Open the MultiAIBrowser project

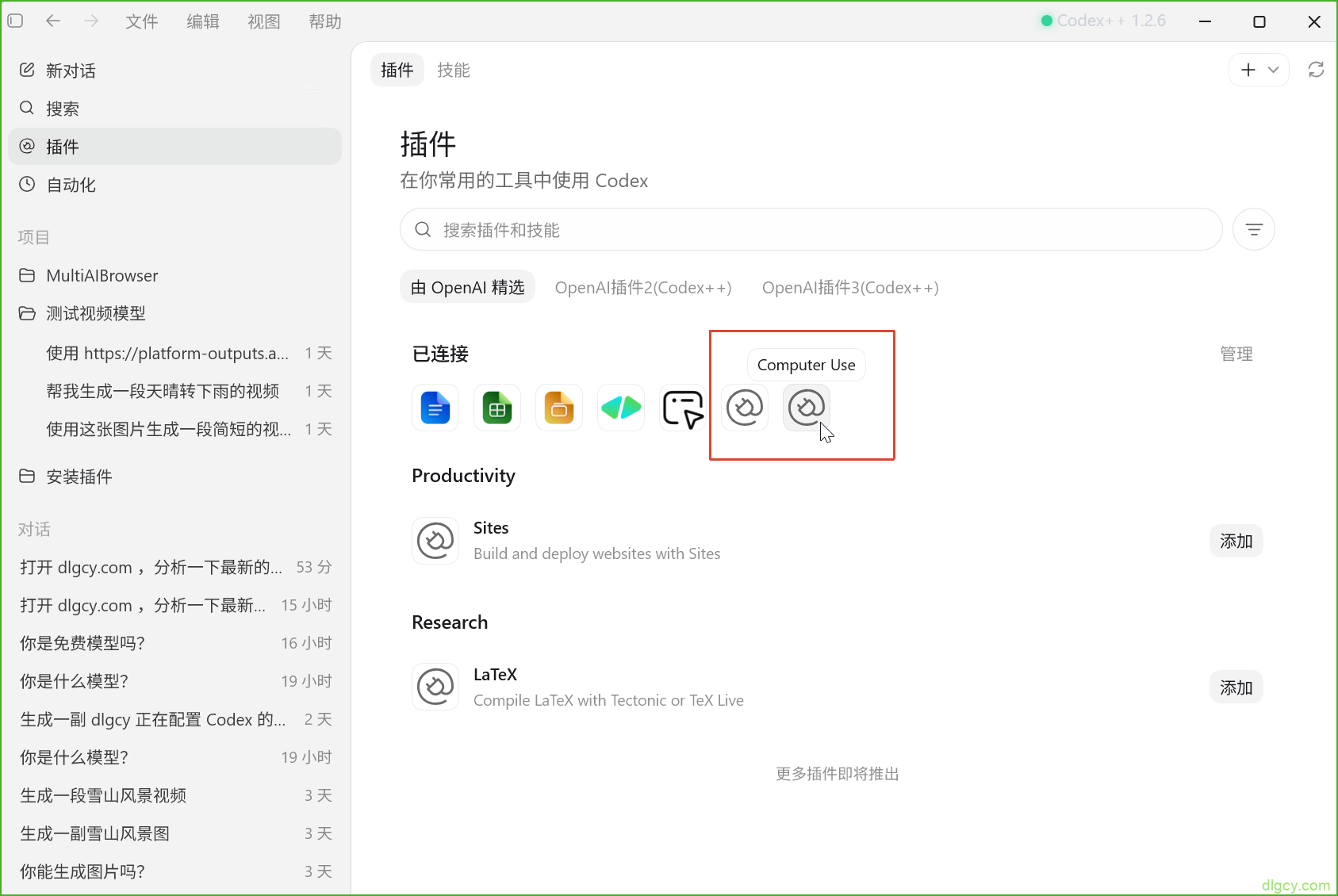pos(174,275)
